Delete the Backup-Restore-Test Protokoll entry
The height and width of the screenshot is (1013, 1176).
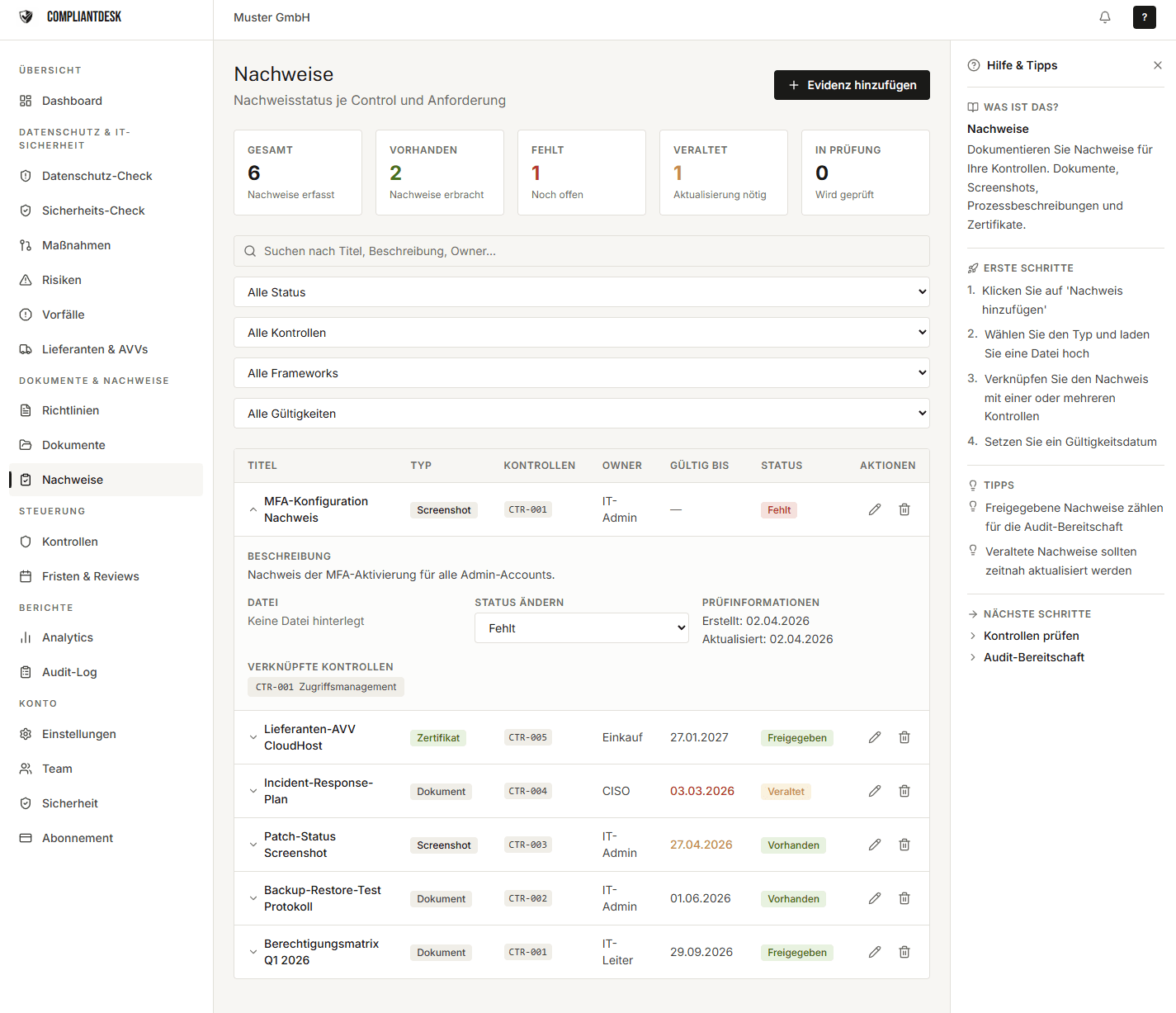tap(904, 898)
